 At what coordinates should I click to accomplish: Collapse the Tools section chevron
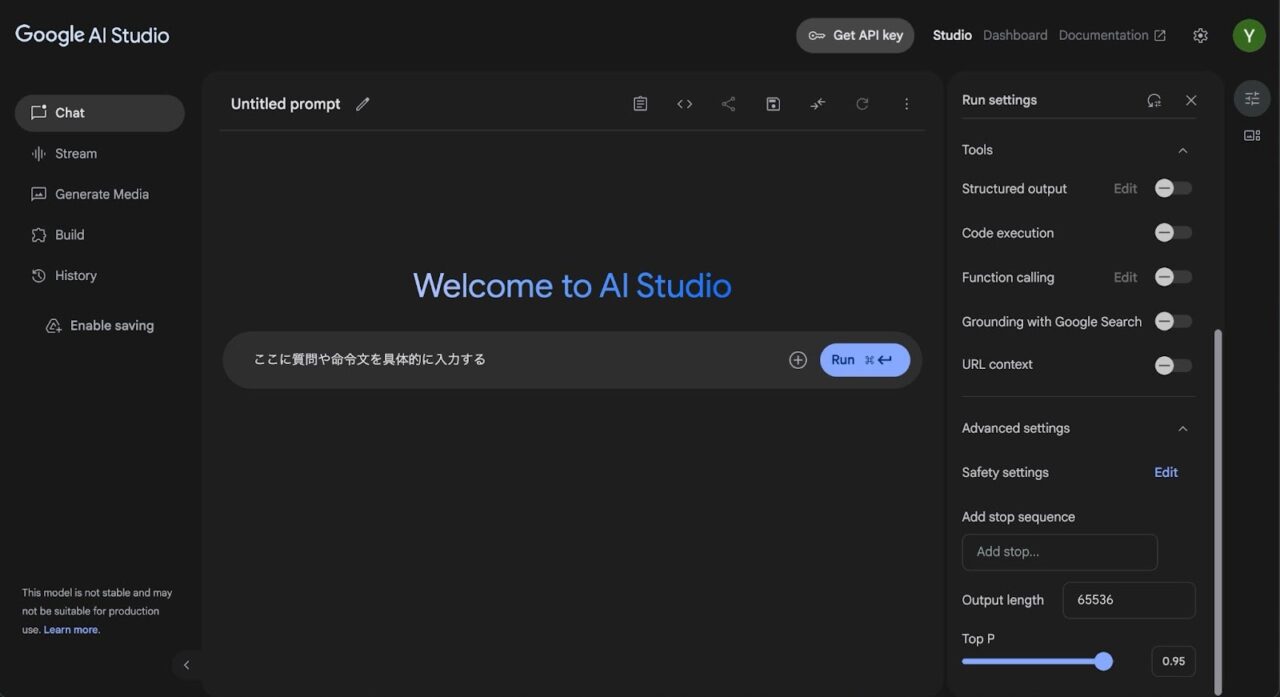click(1183, 150)
